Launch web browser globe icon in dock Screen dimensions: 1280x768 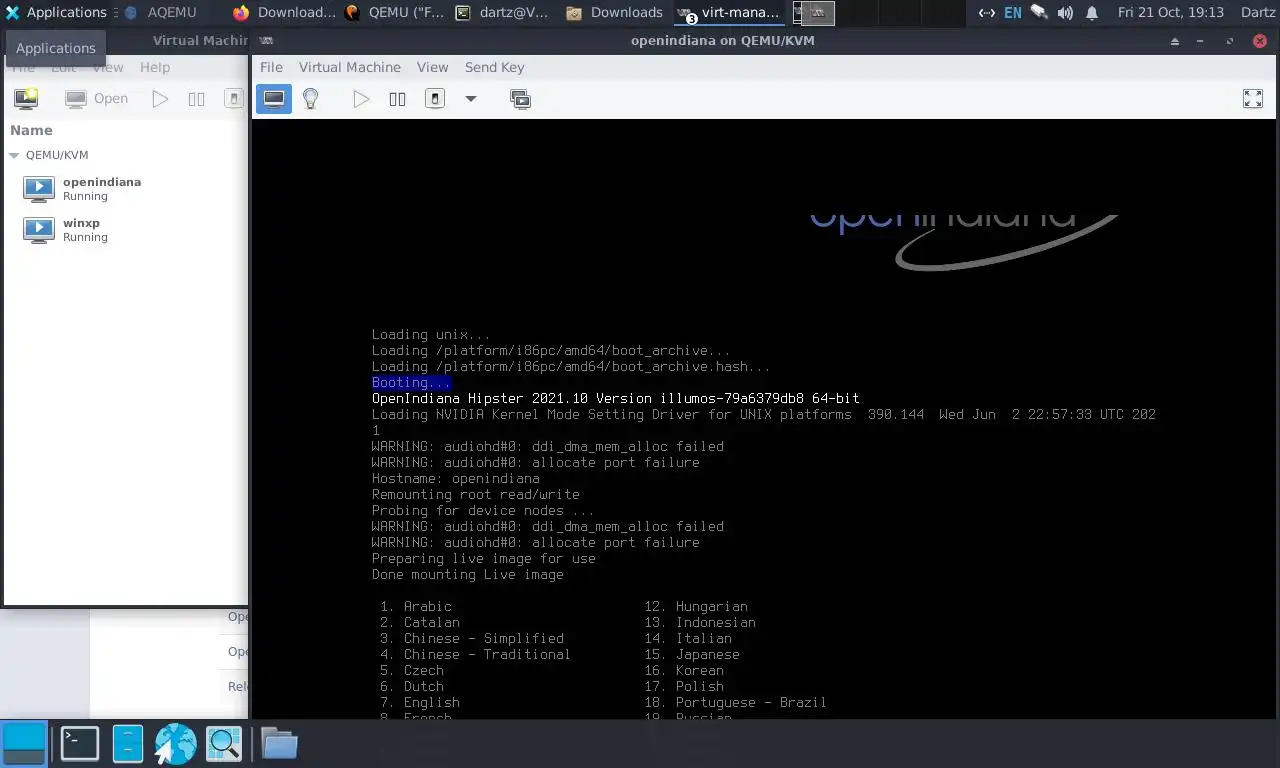point(176,743)
